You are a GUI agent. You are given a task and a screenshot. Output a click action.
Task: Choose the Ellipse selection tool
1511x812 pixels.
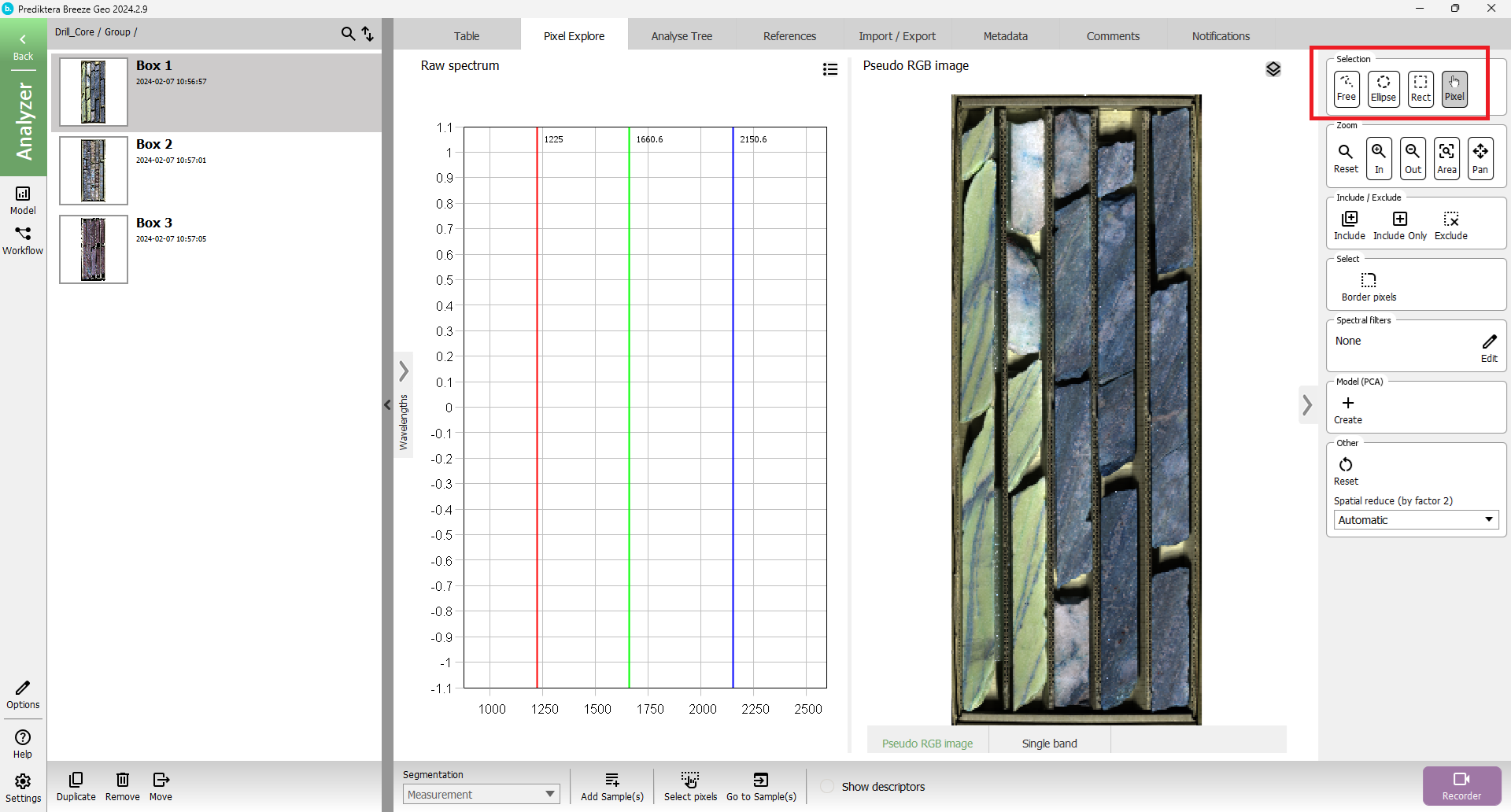pyautogui.click(x=1383, y=88)
